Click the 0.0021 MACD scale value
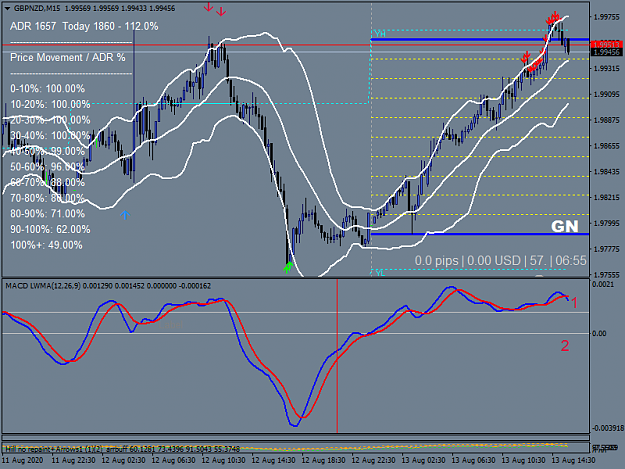The height and width of the screenshot is (469, 625). click(603, 285)
